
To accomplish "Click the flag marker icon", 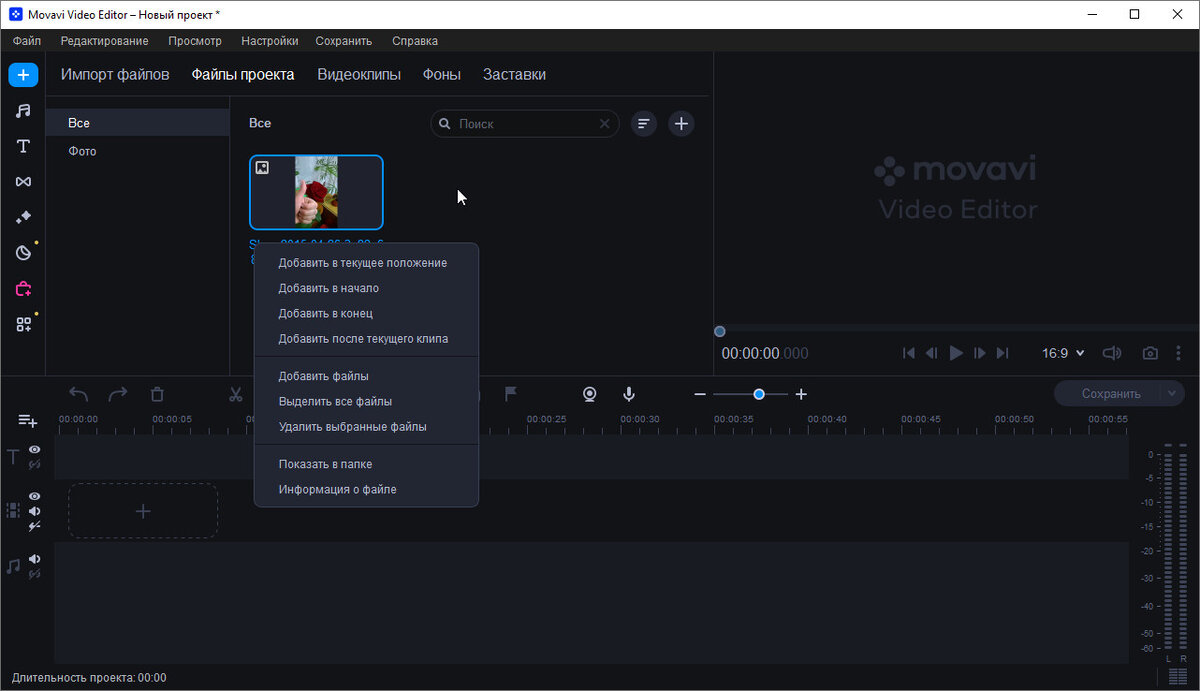I will click(x=511, y=394).
